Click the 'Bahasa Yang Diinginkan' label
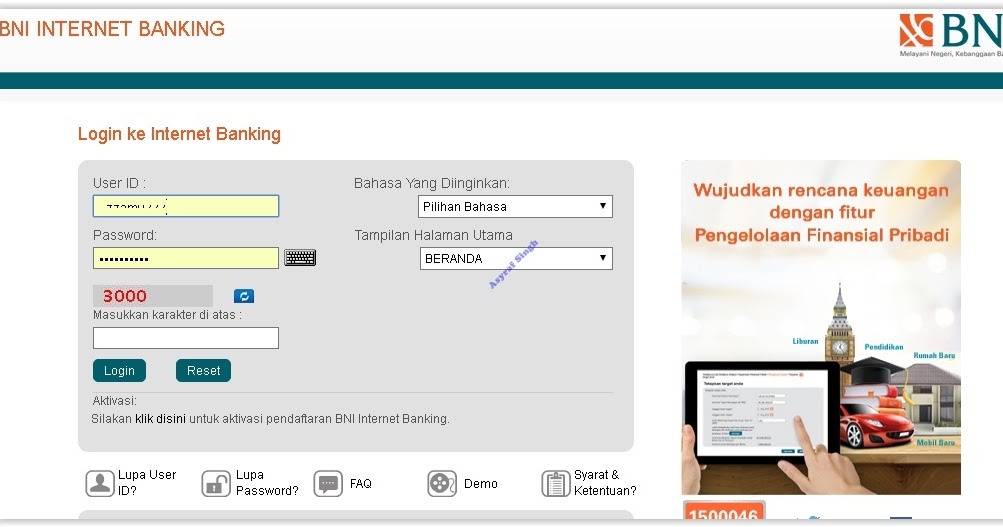1003x527 pixels. click(x=432, y=183)
